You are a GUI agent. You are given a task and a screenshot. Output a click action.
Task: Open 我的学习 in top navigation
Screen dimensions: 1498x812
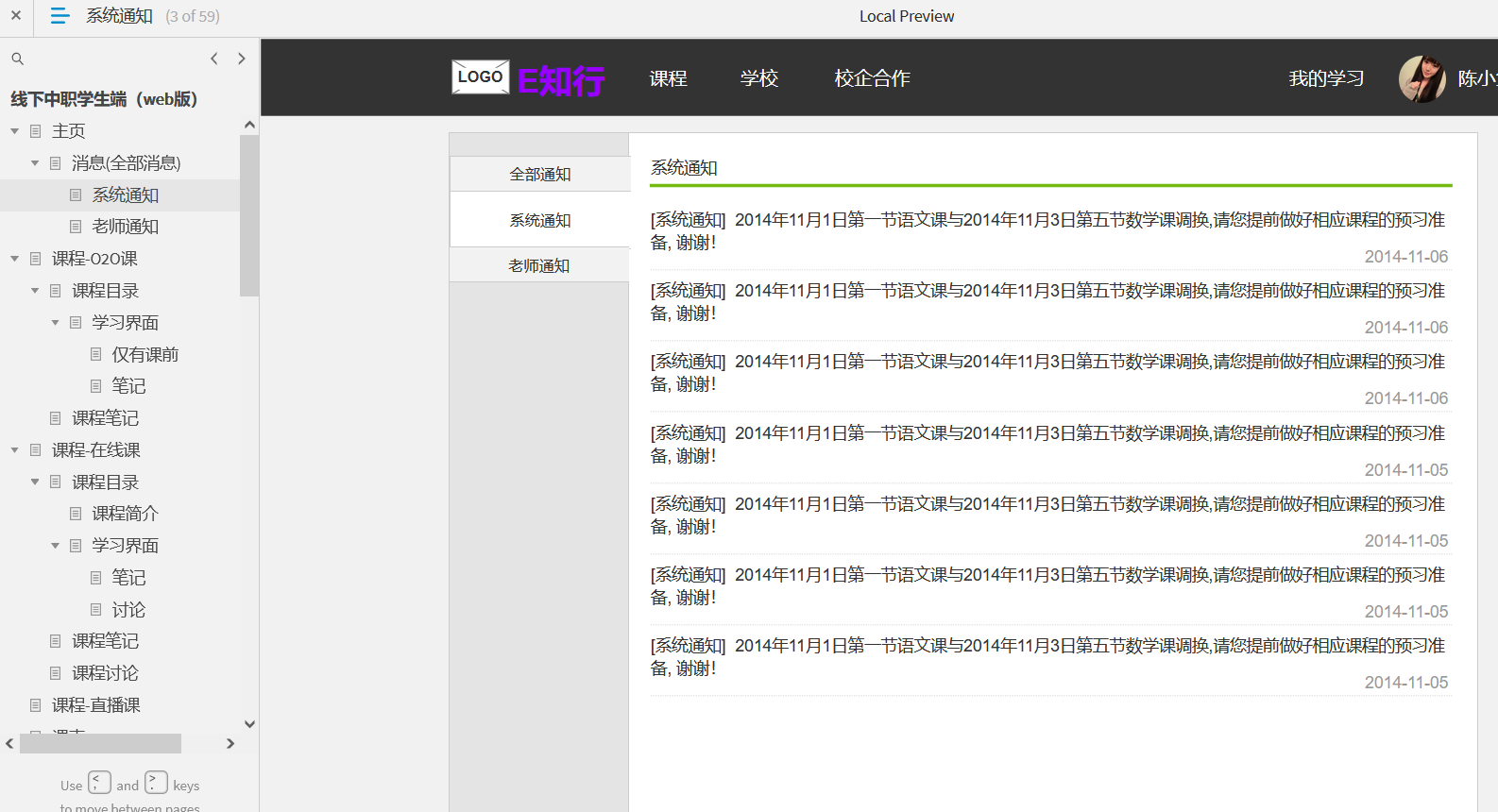coord(1327,78)
